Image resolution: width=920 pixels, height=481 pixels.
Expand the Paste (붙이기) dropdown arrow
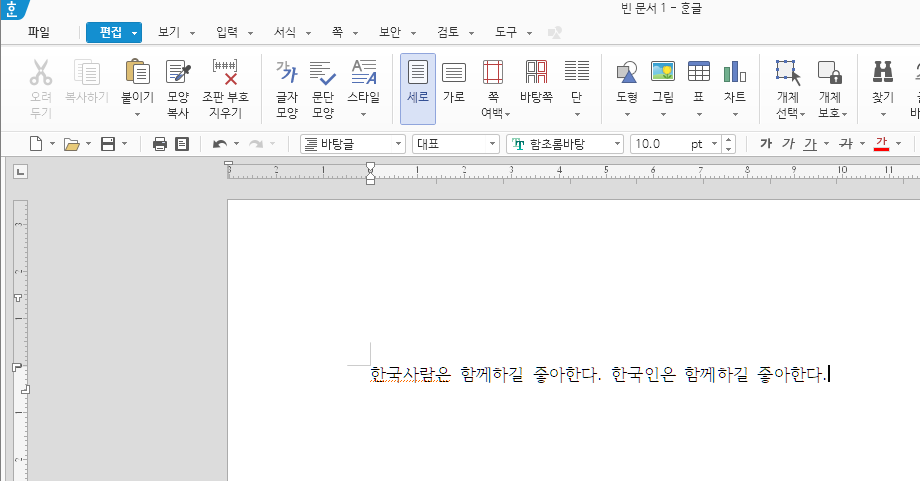137,114
